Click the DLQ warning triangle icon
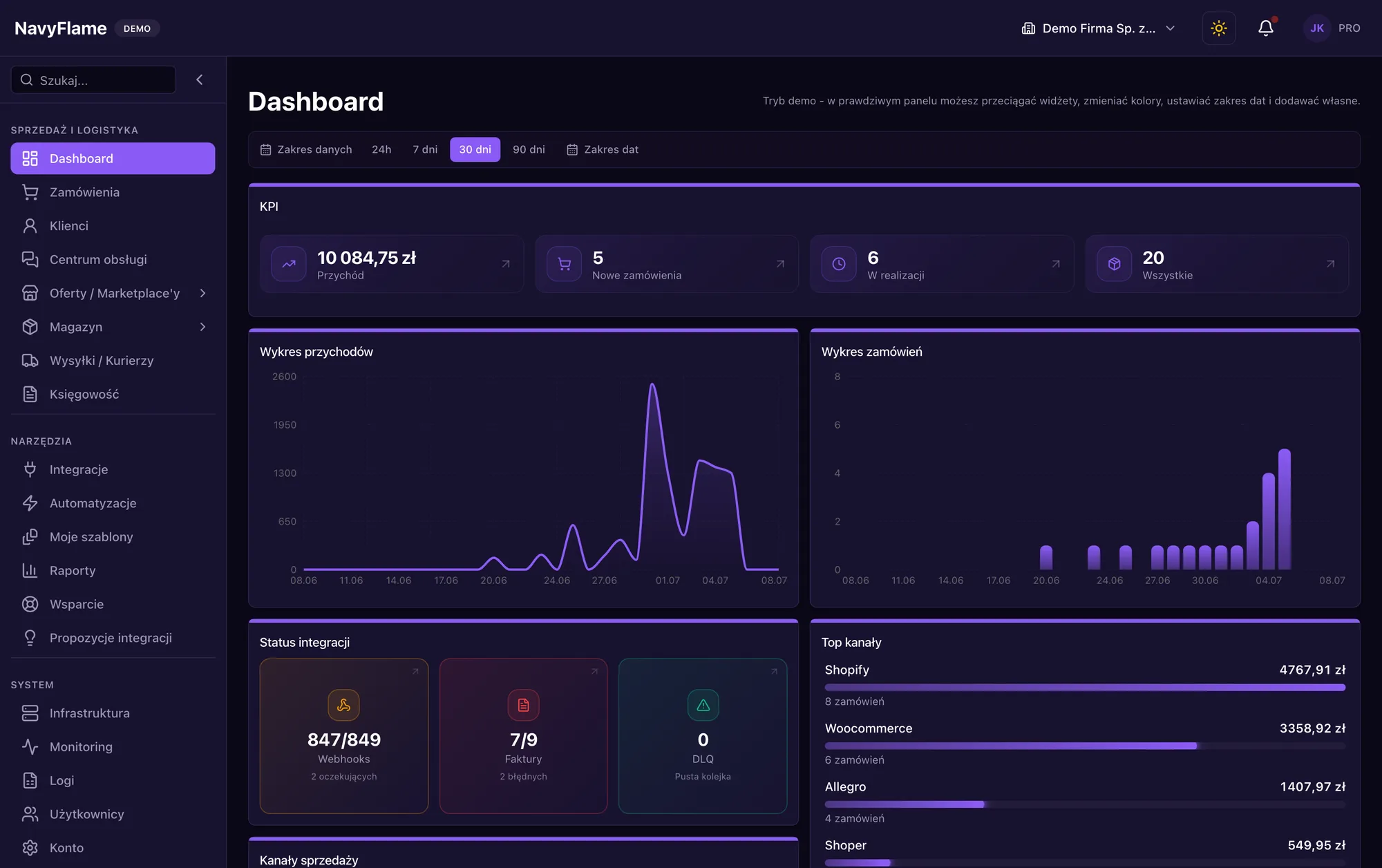The width and height of the screenshot is (1382, 868). [x=703, y=705]
